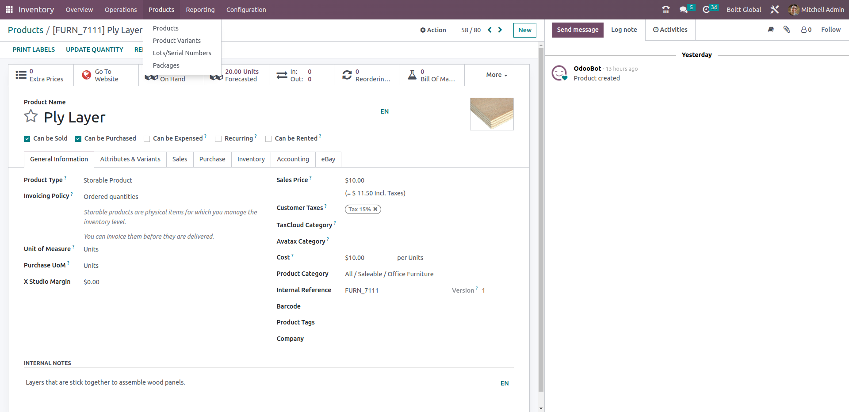Screen dimensions: 849x412
Task: Open Reordering rules refresh icon
Action: tap(347, 75)
